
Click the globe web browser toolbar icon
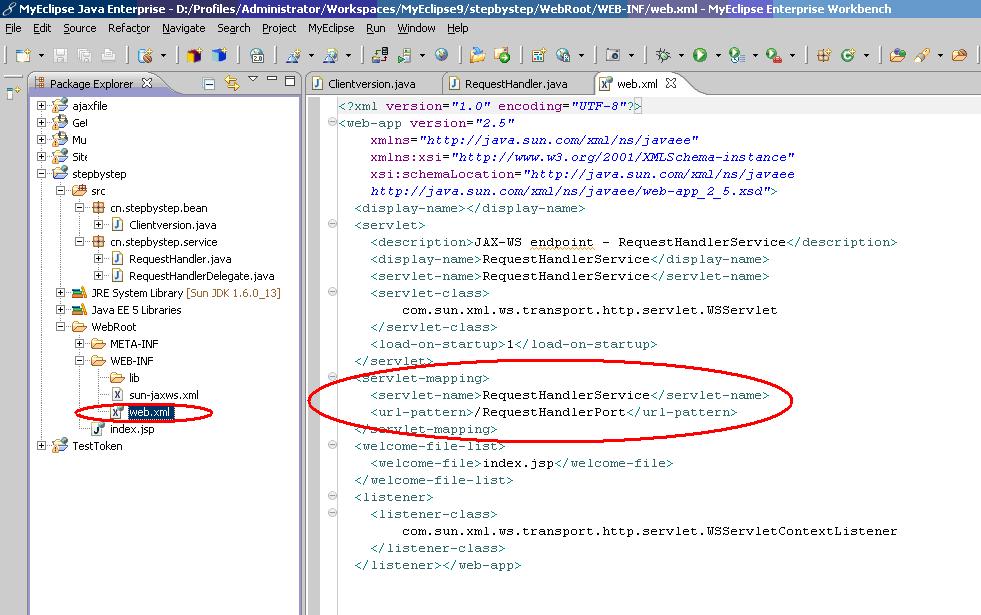click(441, 56)
